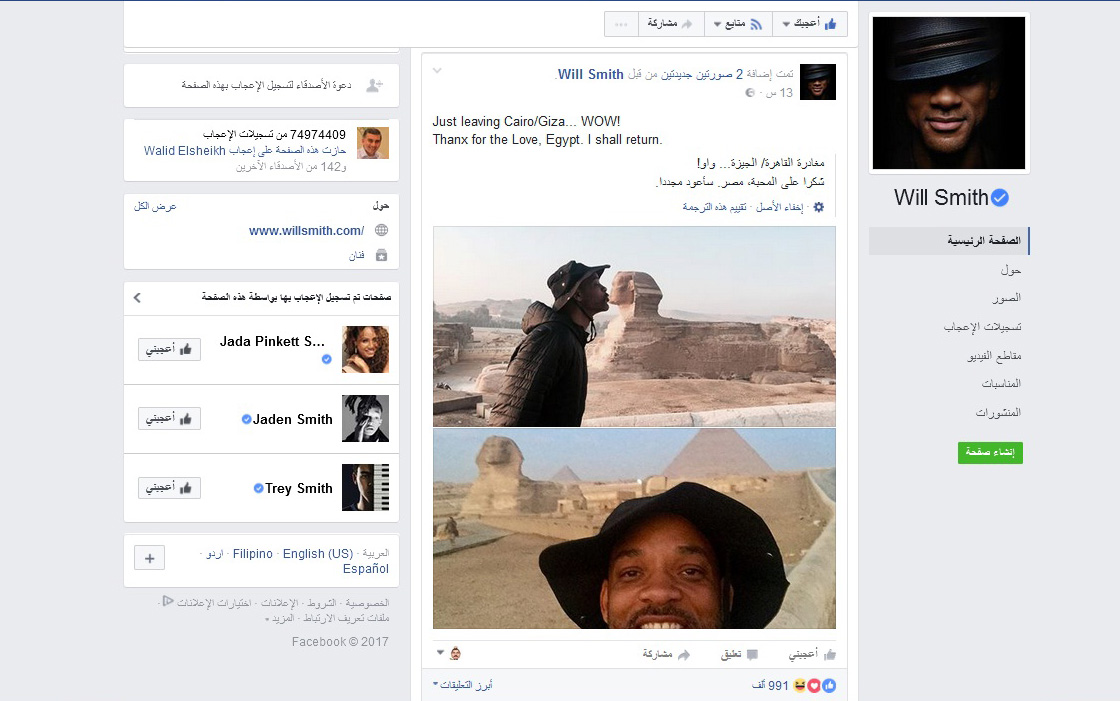
Task: Go to الصور in the page menu
Action: (x=1006, y=298)
